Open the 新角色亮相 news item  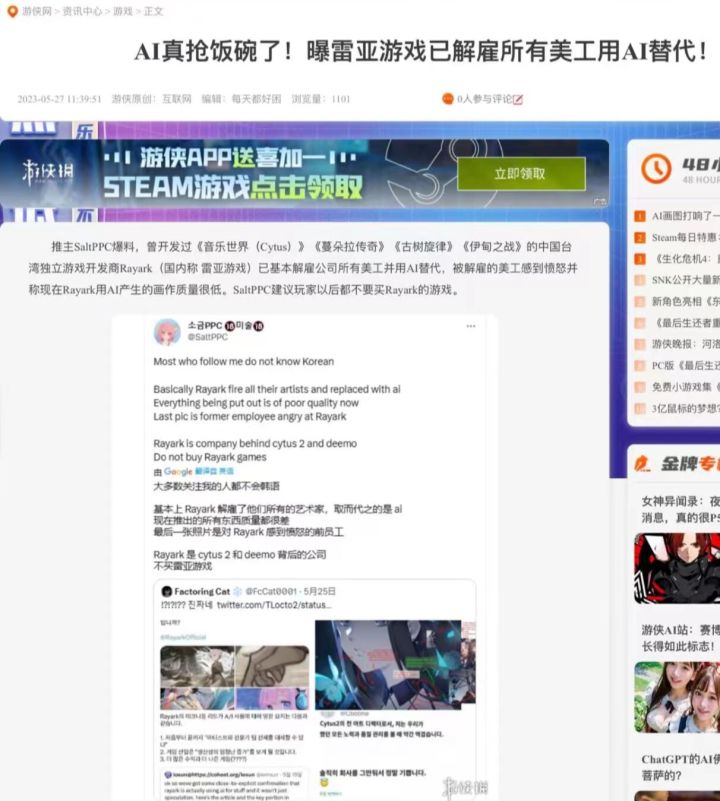click(685, 301)
